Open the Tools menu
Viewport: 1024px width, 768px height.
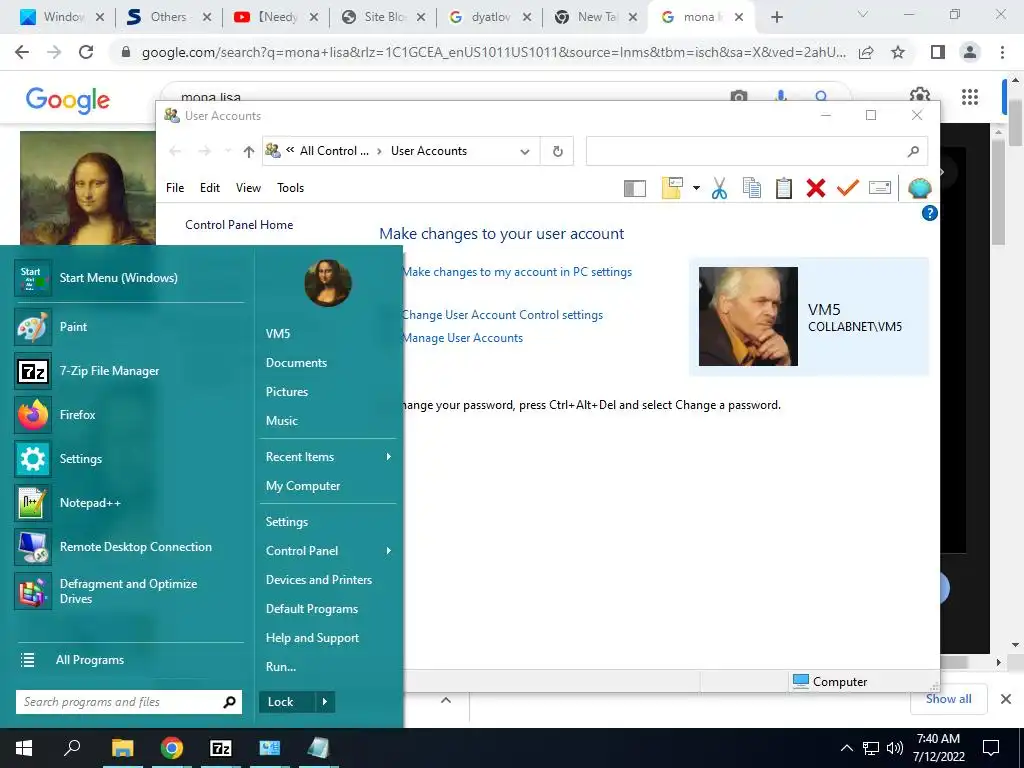(291, 188)
